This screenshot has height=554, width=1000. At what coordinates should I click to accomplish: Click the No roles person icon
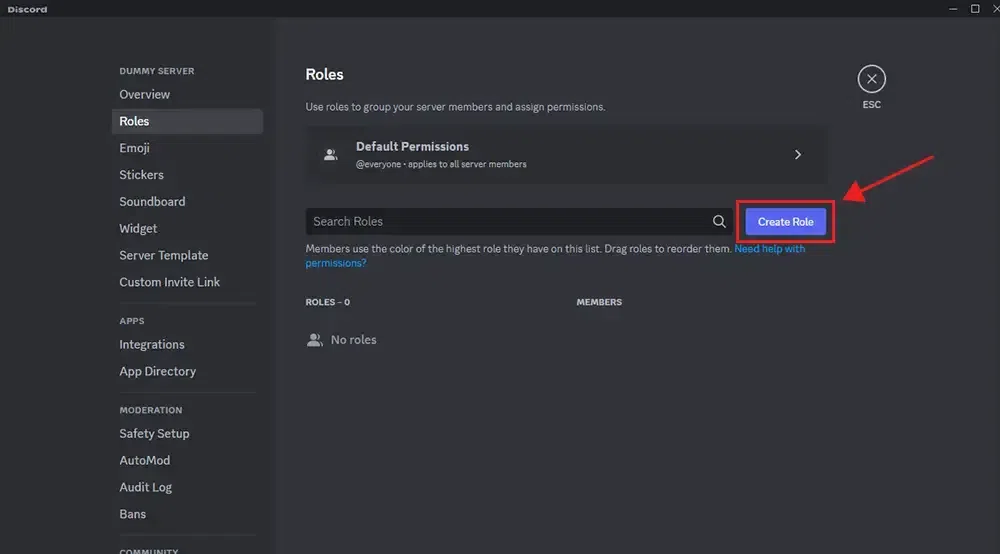point(315,340)
